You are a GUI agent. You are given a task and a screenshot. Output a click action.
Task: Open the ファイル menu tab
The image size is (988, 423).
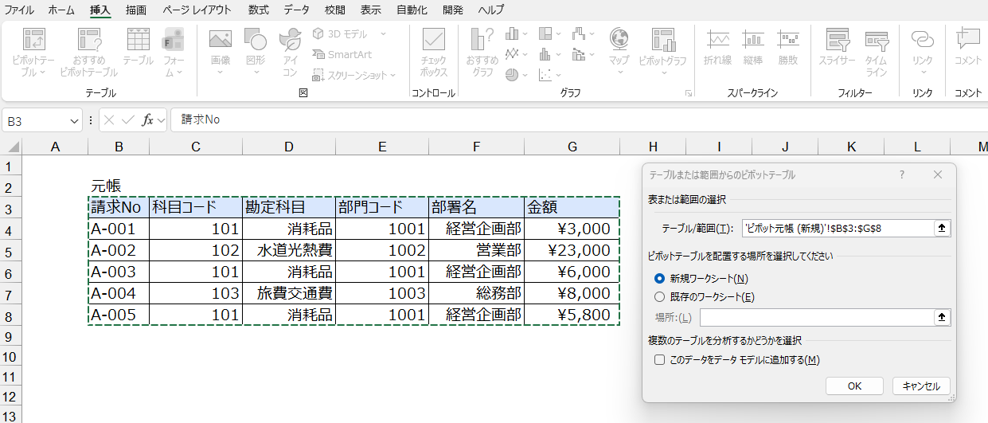pos(19,10)
